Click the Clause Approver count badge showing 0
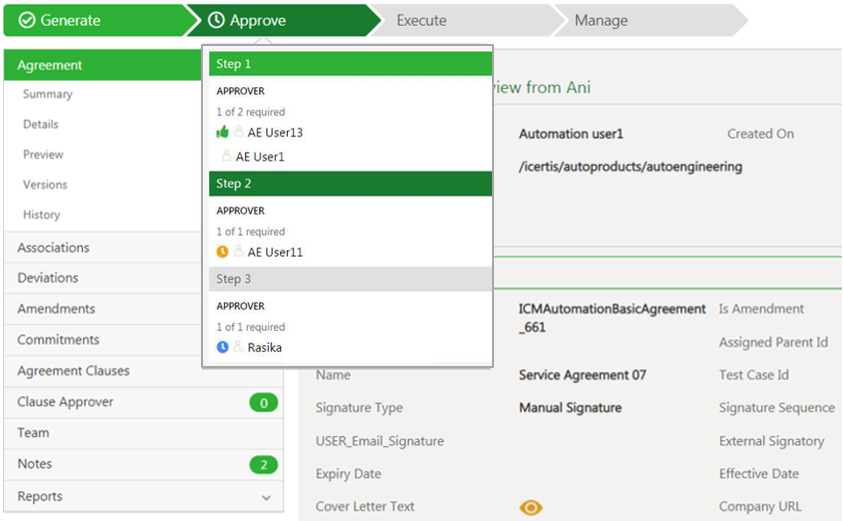This screenshot has height=521, width=843. click(263, 402)
